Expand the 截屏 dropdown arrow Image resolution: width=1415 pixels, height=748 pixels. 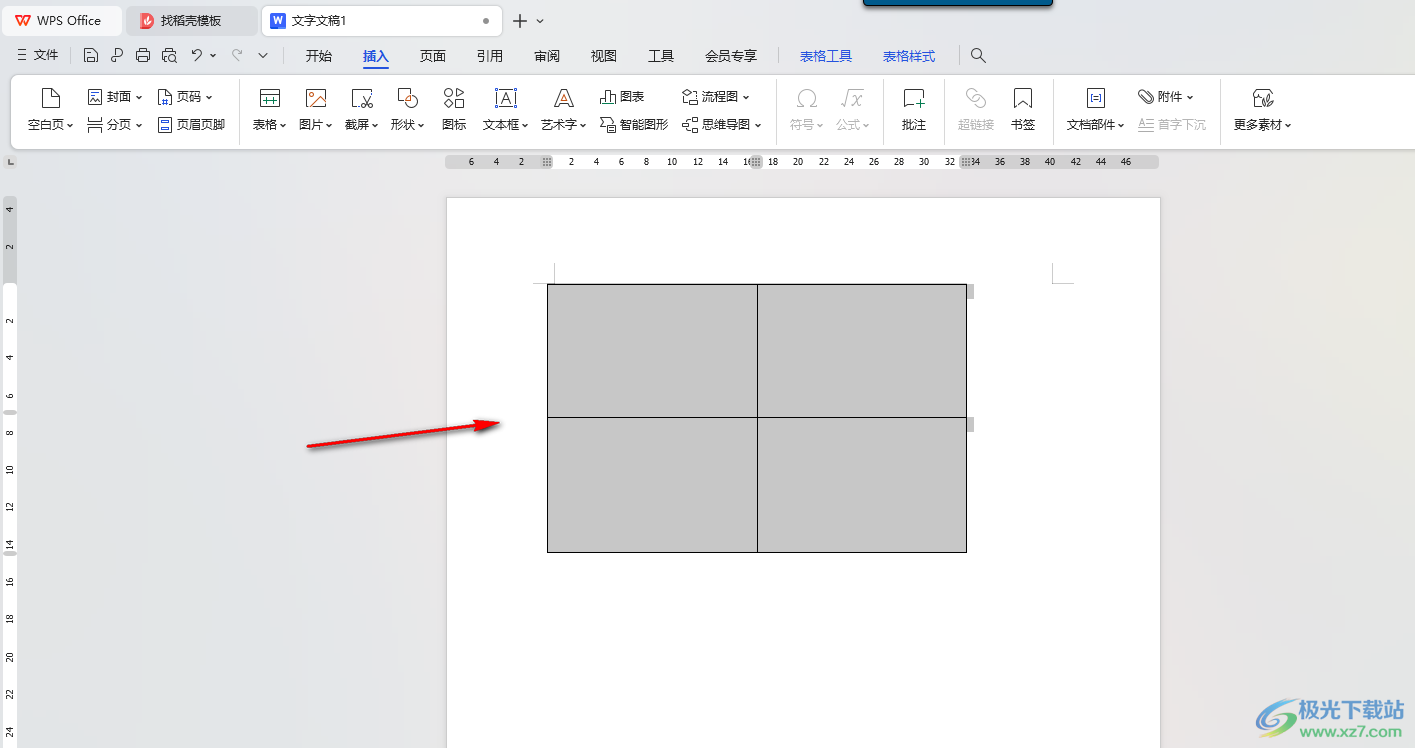pyautogui.click(x=376, y=126)
